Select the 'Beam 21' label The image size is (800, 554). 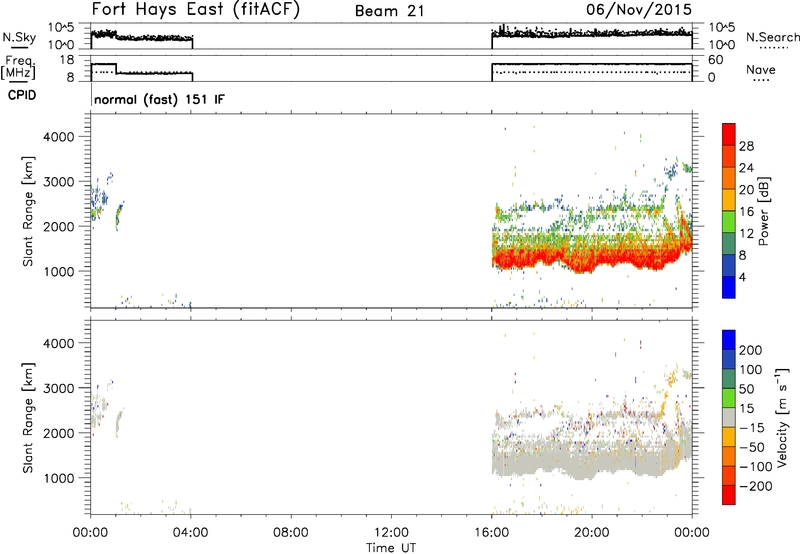click(x=390, y=11)
